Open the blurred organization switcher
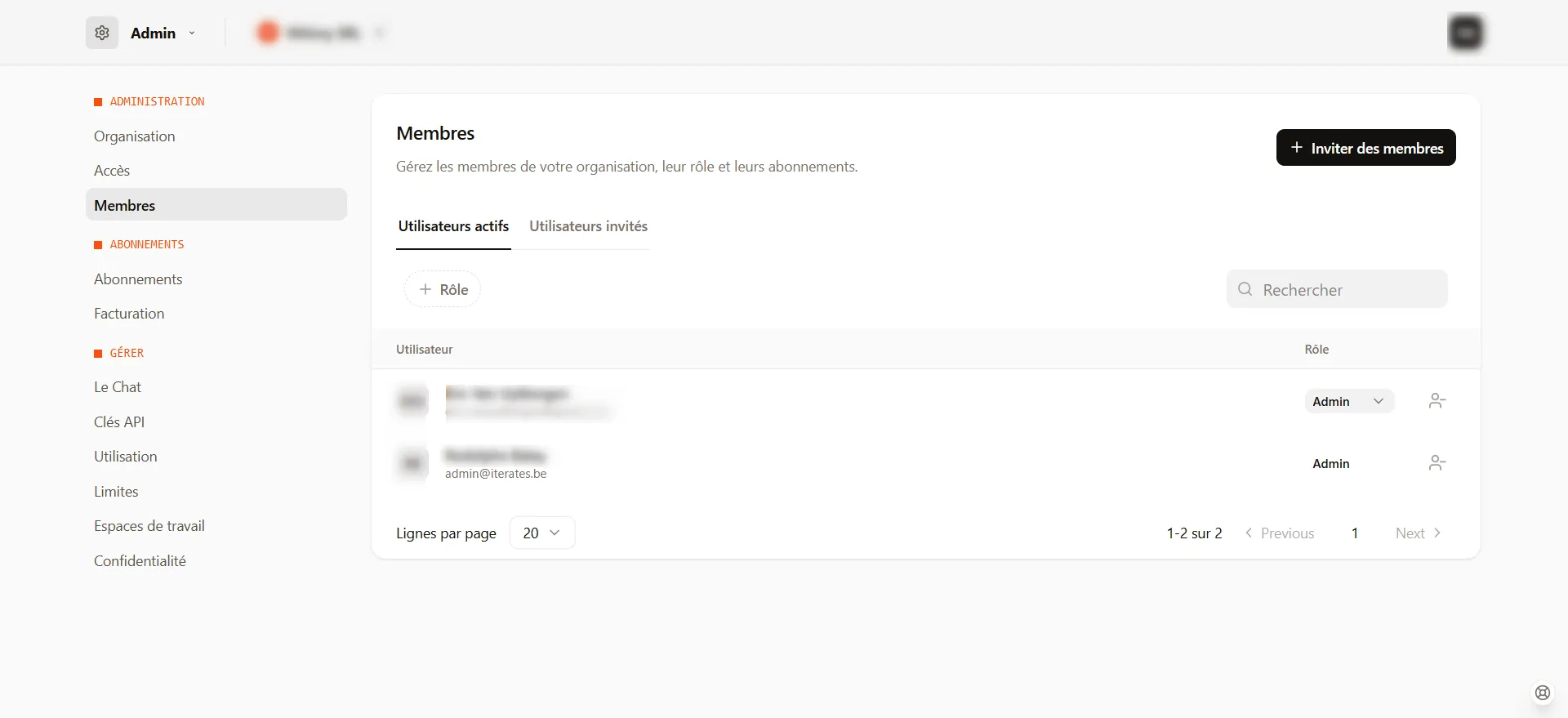The image size is (1568, 718). [321, 33]
